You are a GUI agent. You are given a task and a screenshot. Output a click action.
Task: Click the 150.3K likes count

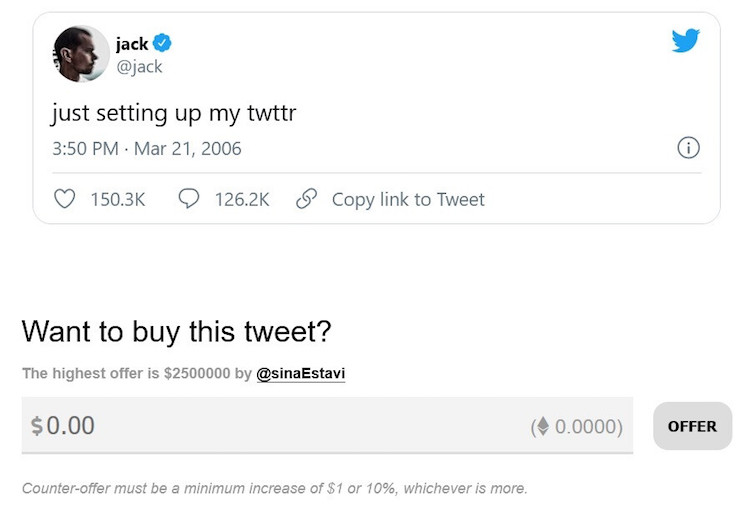[118, 199]
